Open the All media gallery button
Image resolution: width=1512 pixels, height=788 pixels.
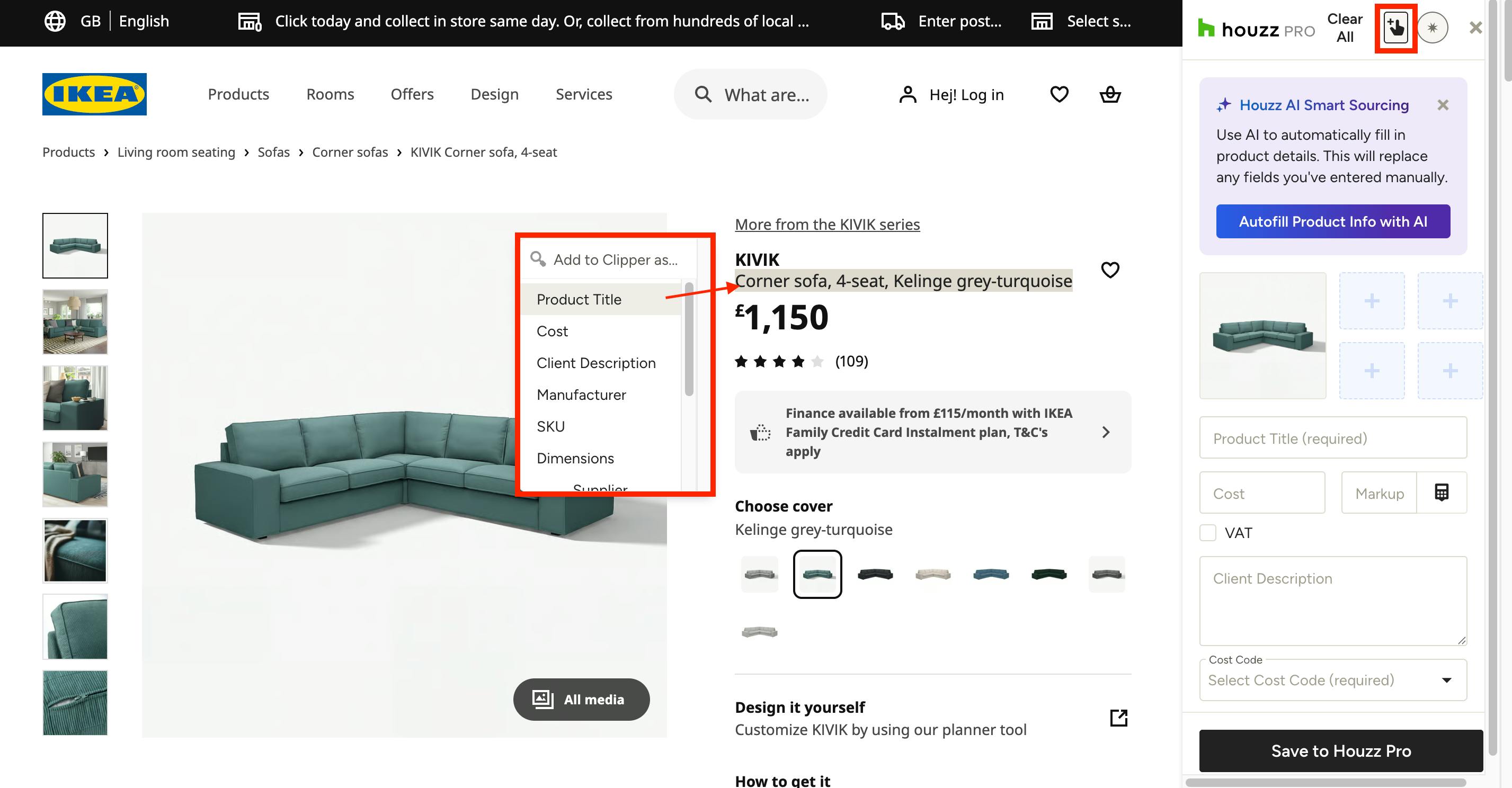click(581, 700)
